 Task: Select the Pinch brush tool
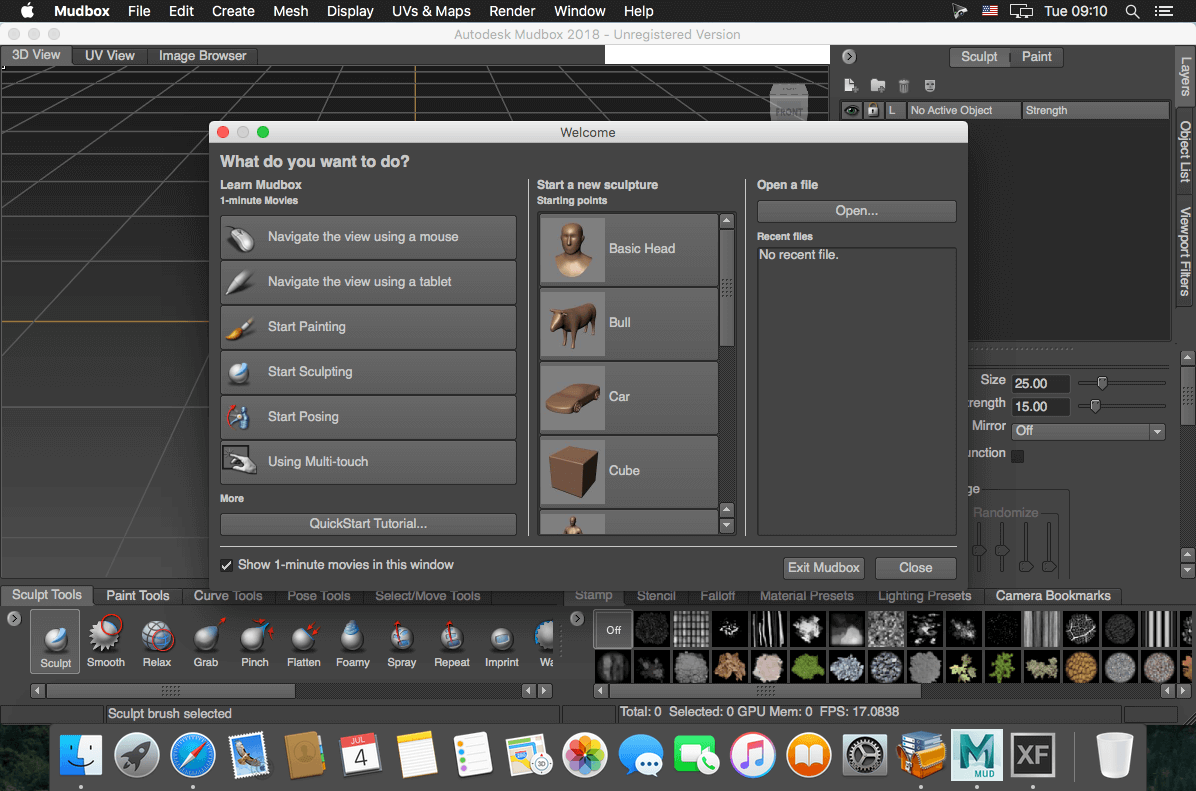[x=255, y=641]
